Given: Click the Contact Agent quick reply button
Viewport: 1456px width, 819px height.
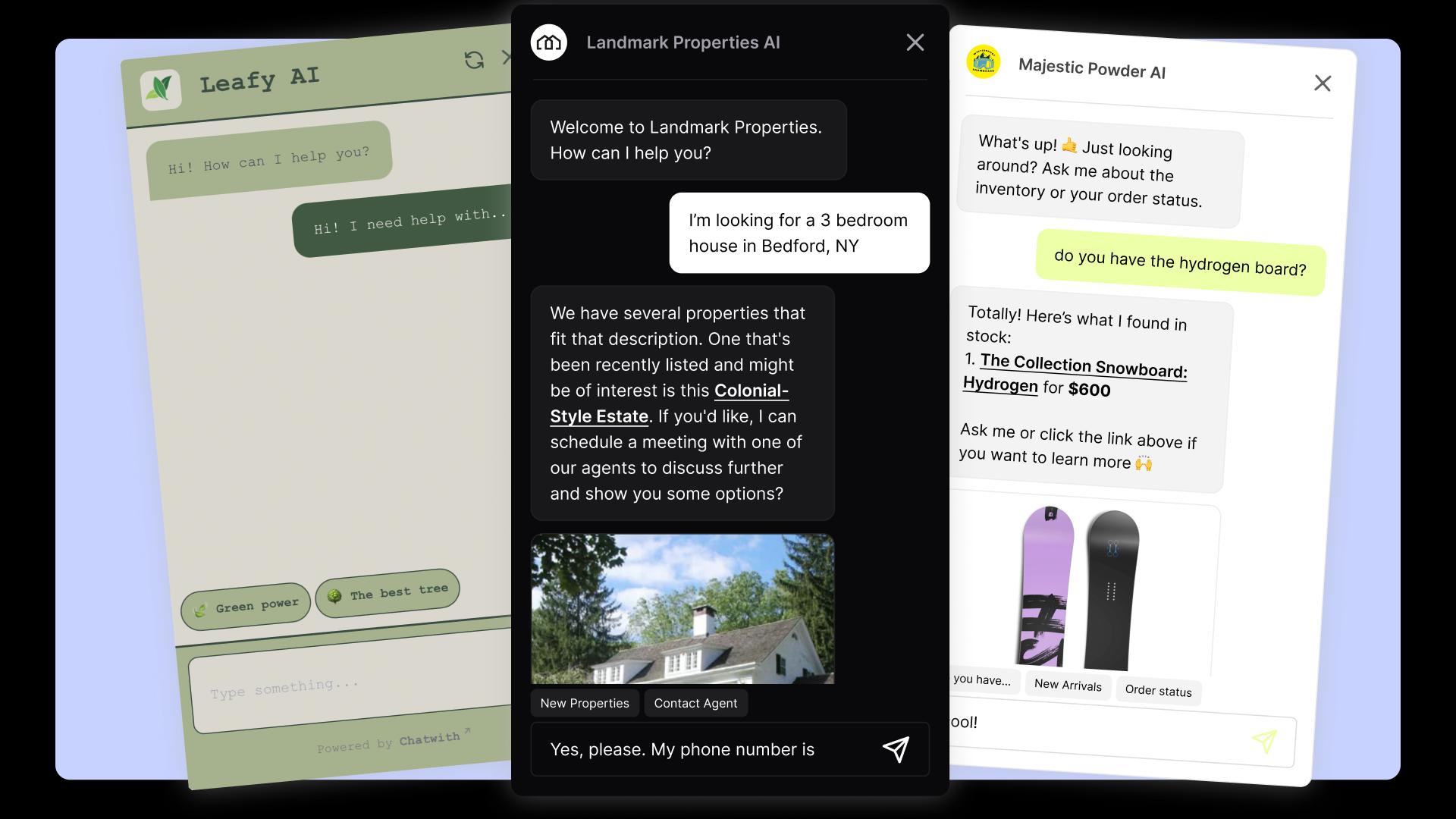Looking at the screenshot, I should 695,702.
